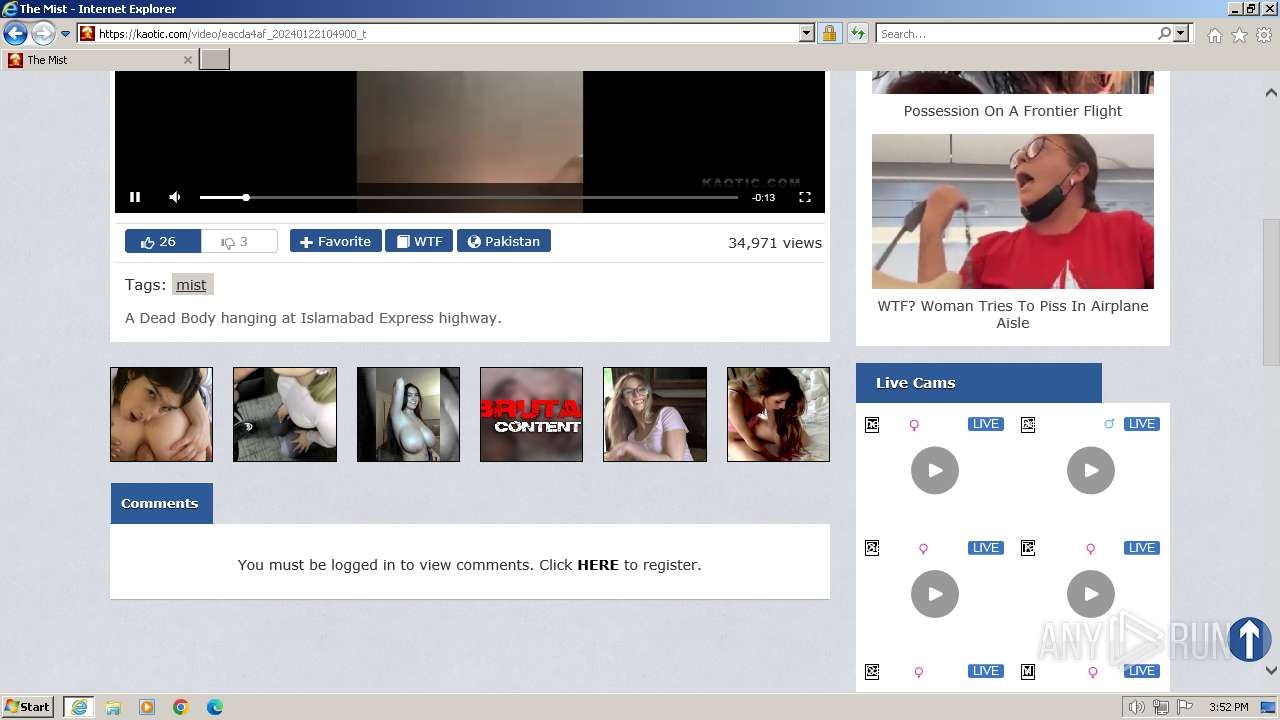The height and width of the screenshot is (720, 1280).
Task: Open the recent pages dropdown near Forward
Action: 66,34
